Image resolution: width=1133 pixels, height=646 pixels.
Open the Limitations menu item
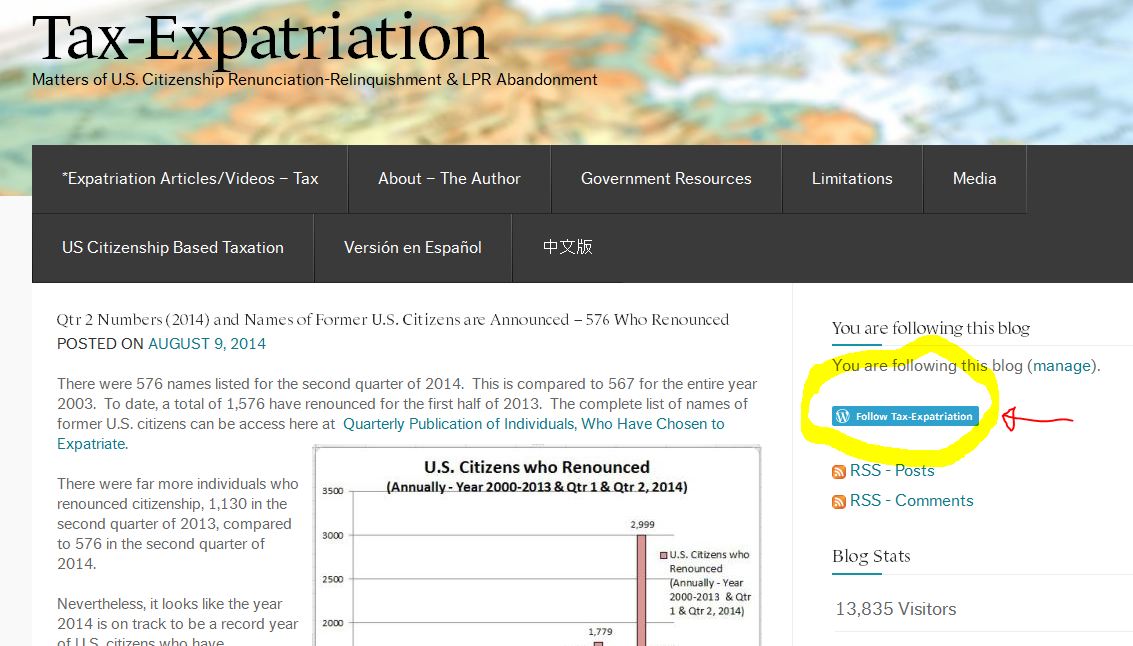click(852, 179)
